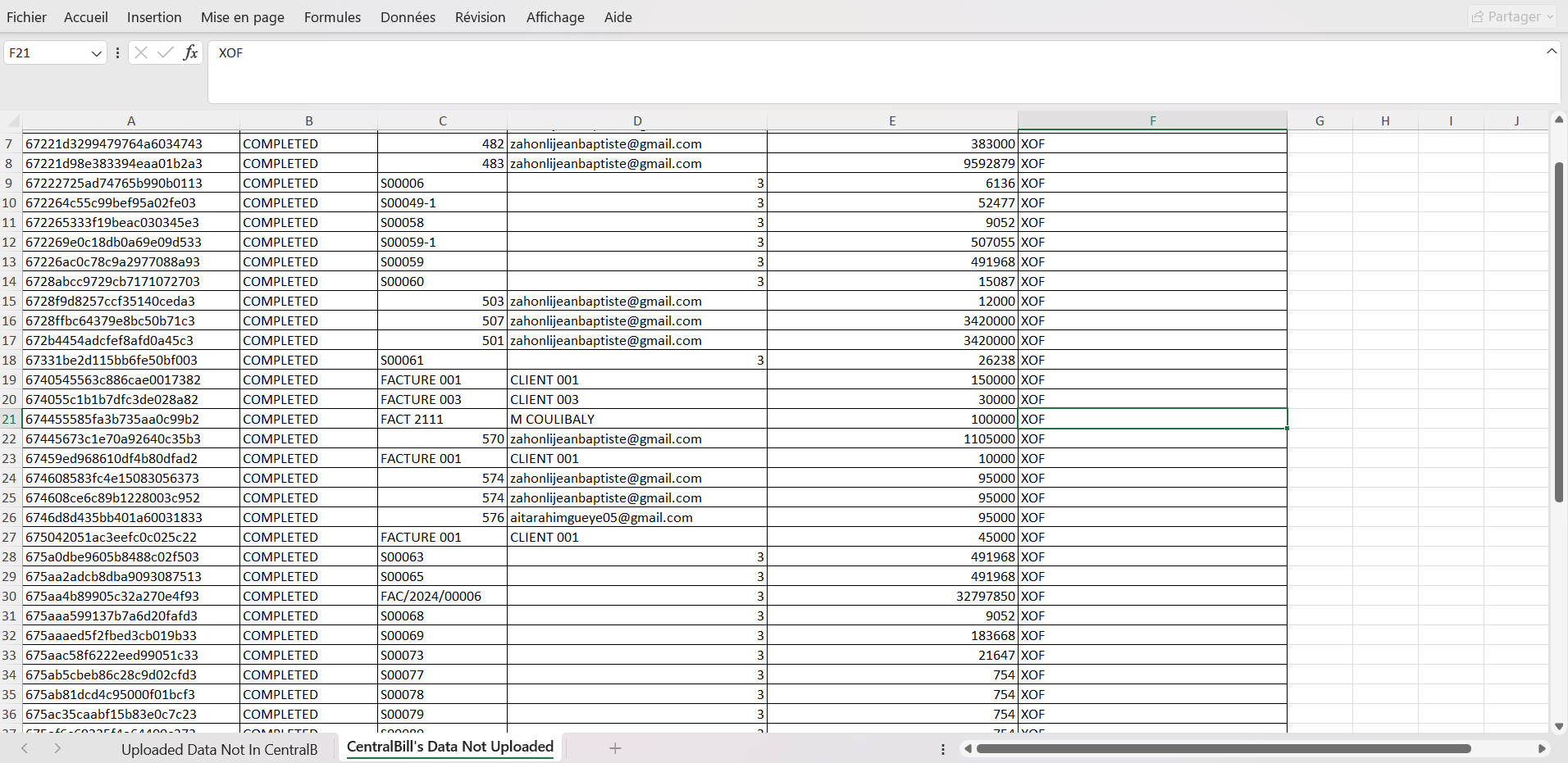The height and width of the screenshot is (763, 1568).
Task: Open the Données ribbon tab
Action: click(408, 17)
